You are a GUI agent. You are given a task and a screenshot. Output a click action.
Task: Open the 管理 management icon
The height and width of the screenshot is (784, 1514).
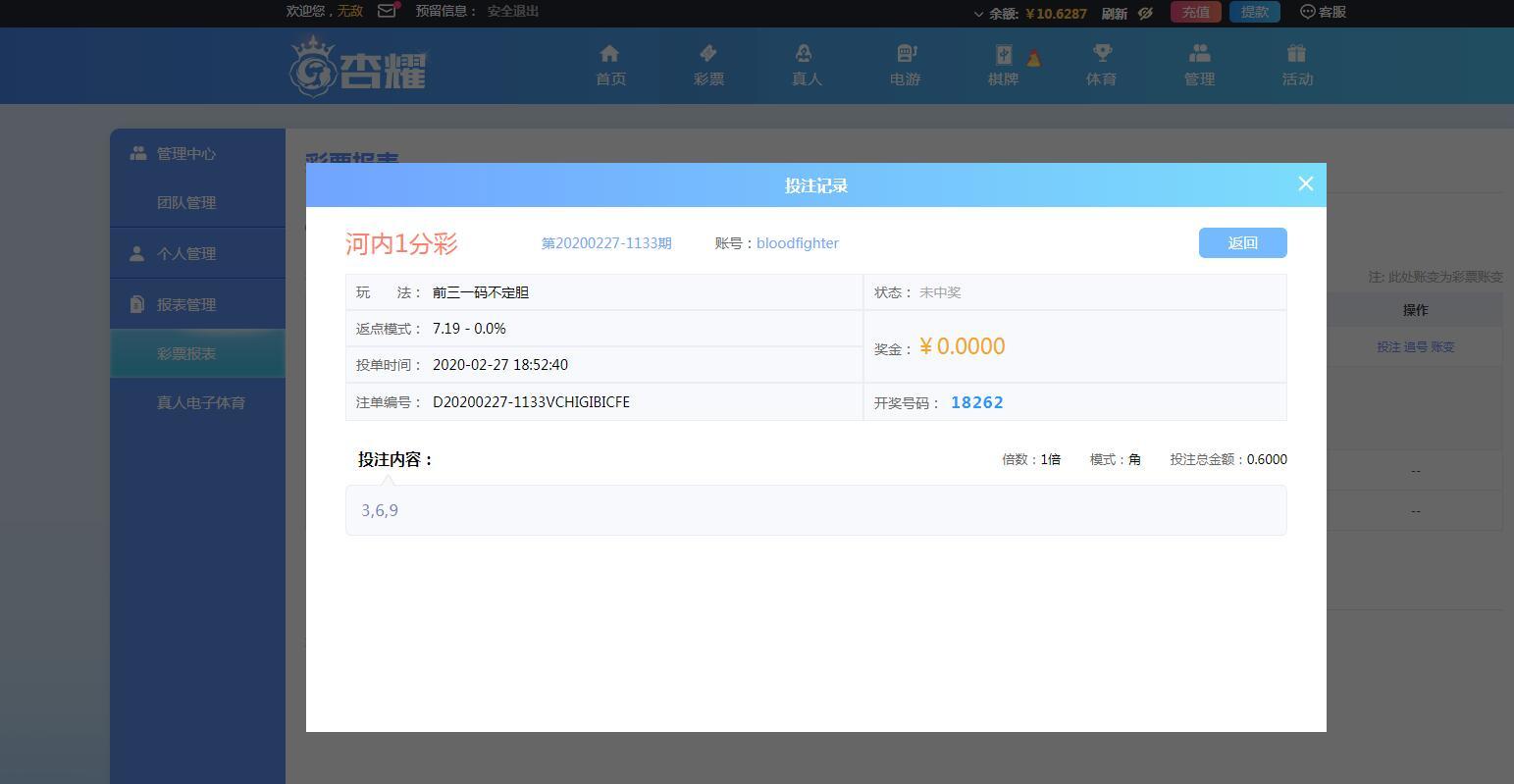pos(1199,54)
